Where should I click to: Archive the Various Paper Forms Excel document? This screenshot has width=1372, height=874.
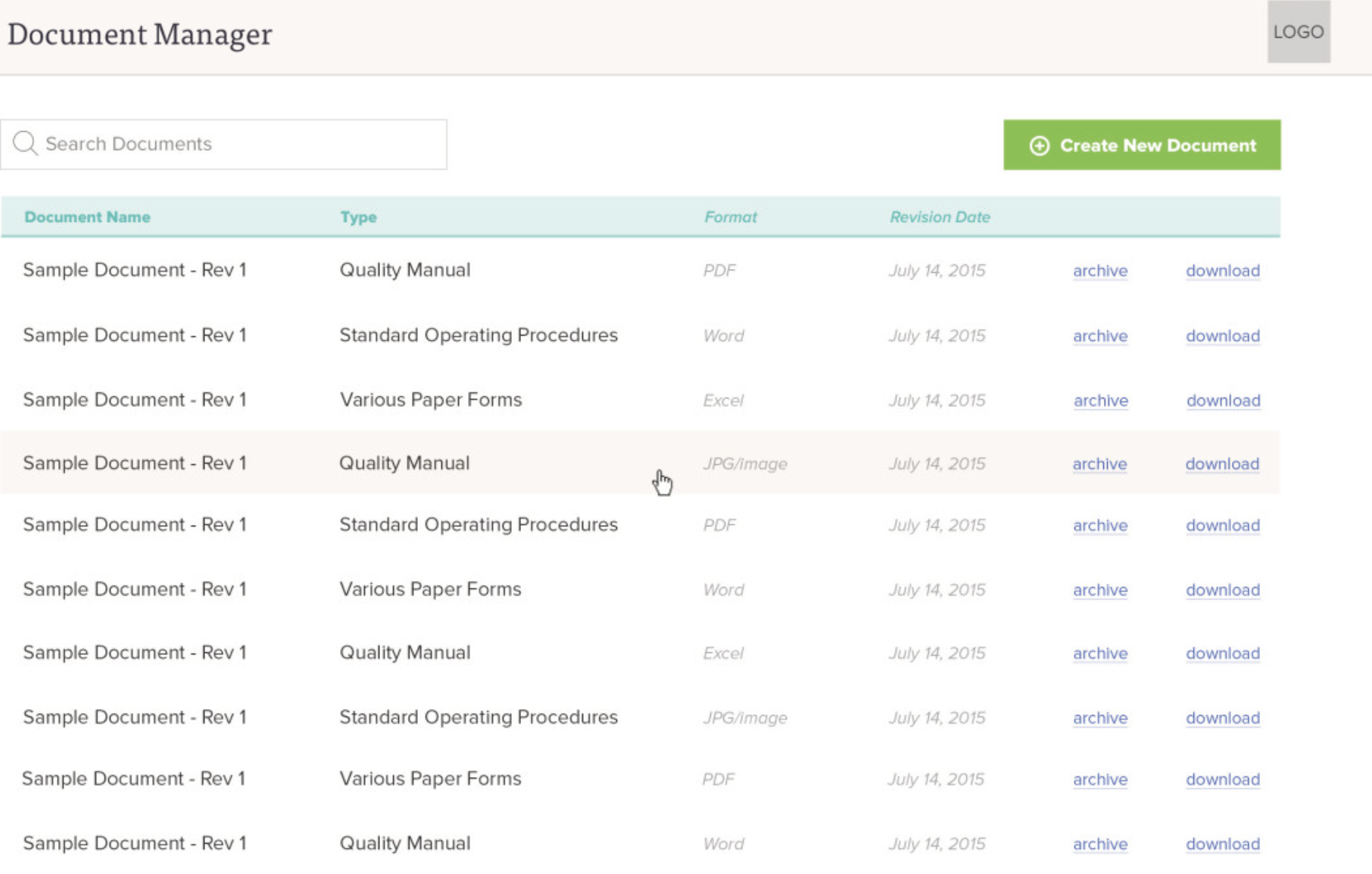(1101, 401)
